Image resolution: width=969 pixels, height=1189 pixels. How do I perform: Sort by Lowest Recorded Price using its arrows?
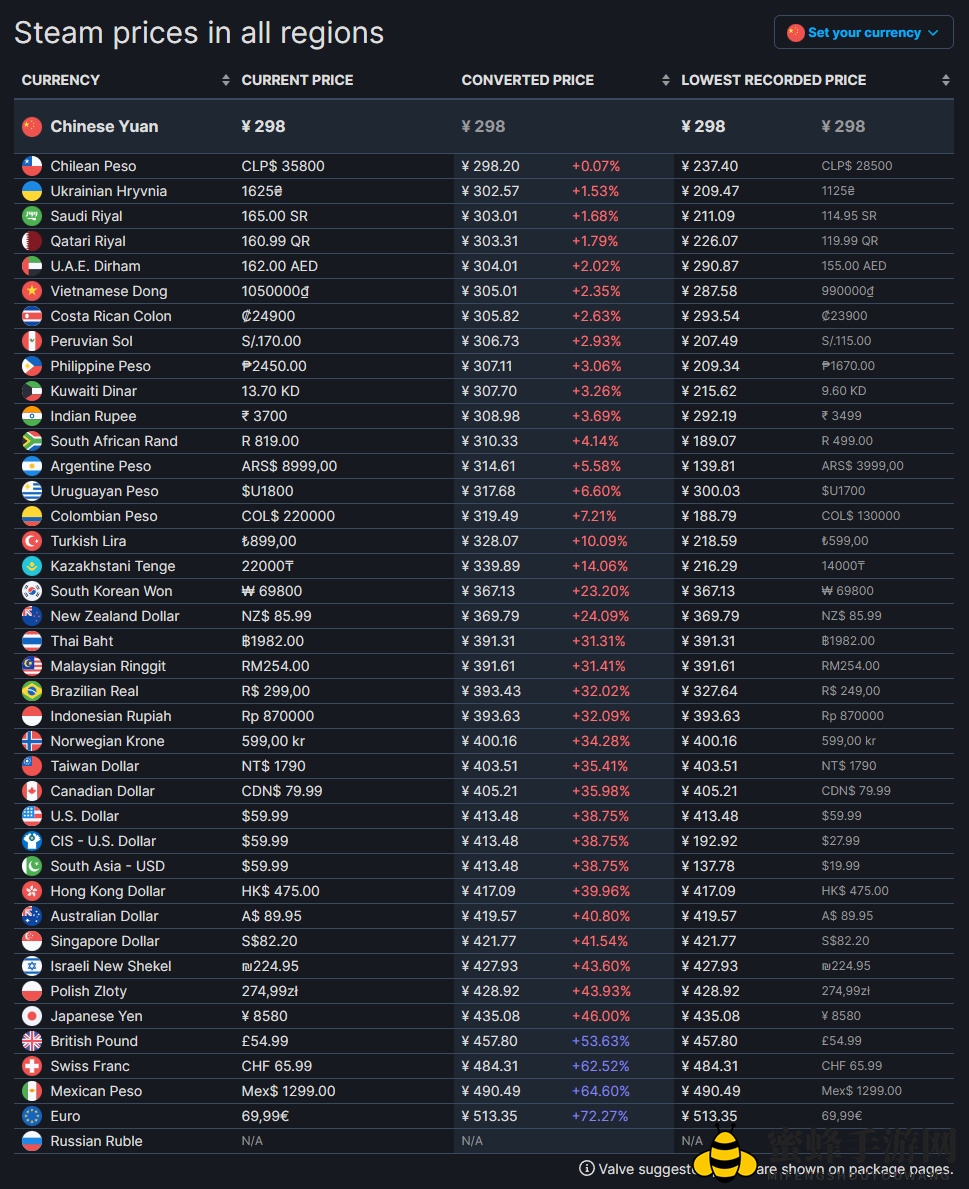(945, 80)
